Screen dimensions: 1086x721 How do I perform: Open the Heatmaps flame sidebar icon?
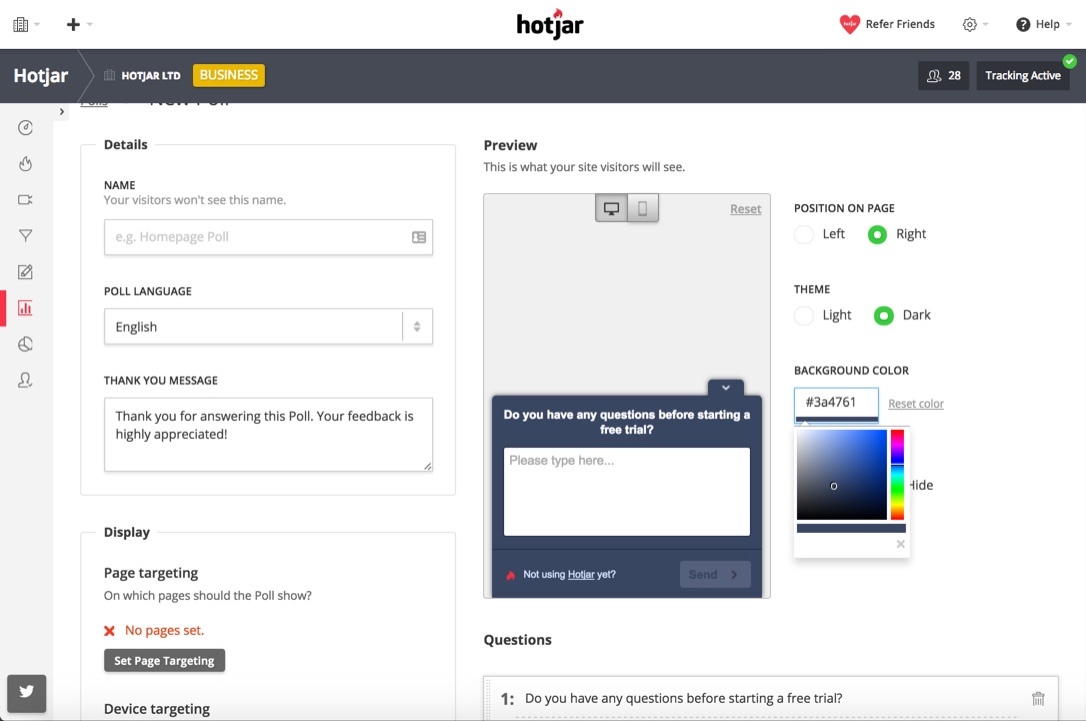26,163
